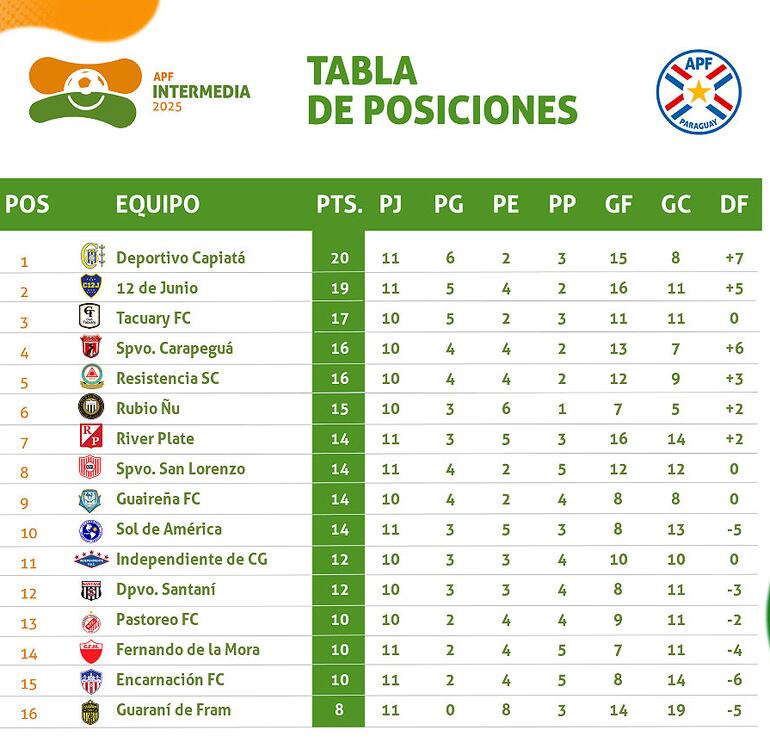Click the Deportivo Capiatá club crest
Viewport: 770px width, 755px height.
[92, 257]
